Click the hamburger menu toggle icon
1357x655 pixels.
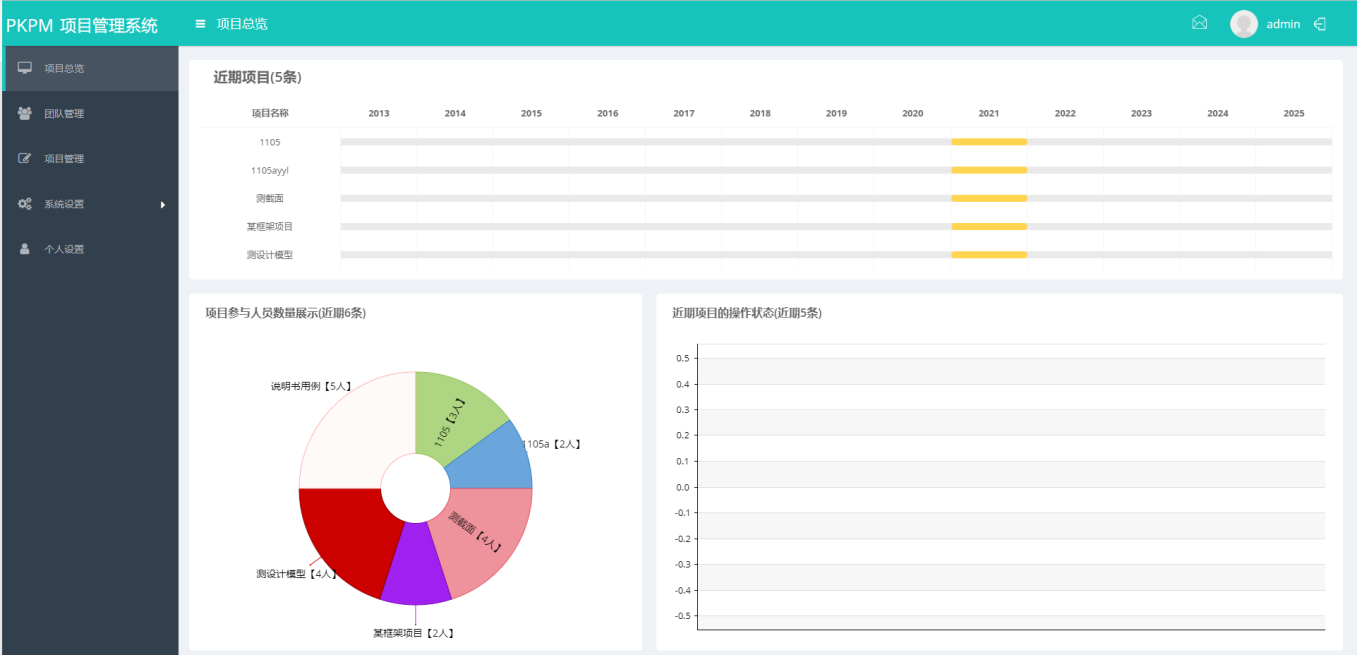click(200, 24)
